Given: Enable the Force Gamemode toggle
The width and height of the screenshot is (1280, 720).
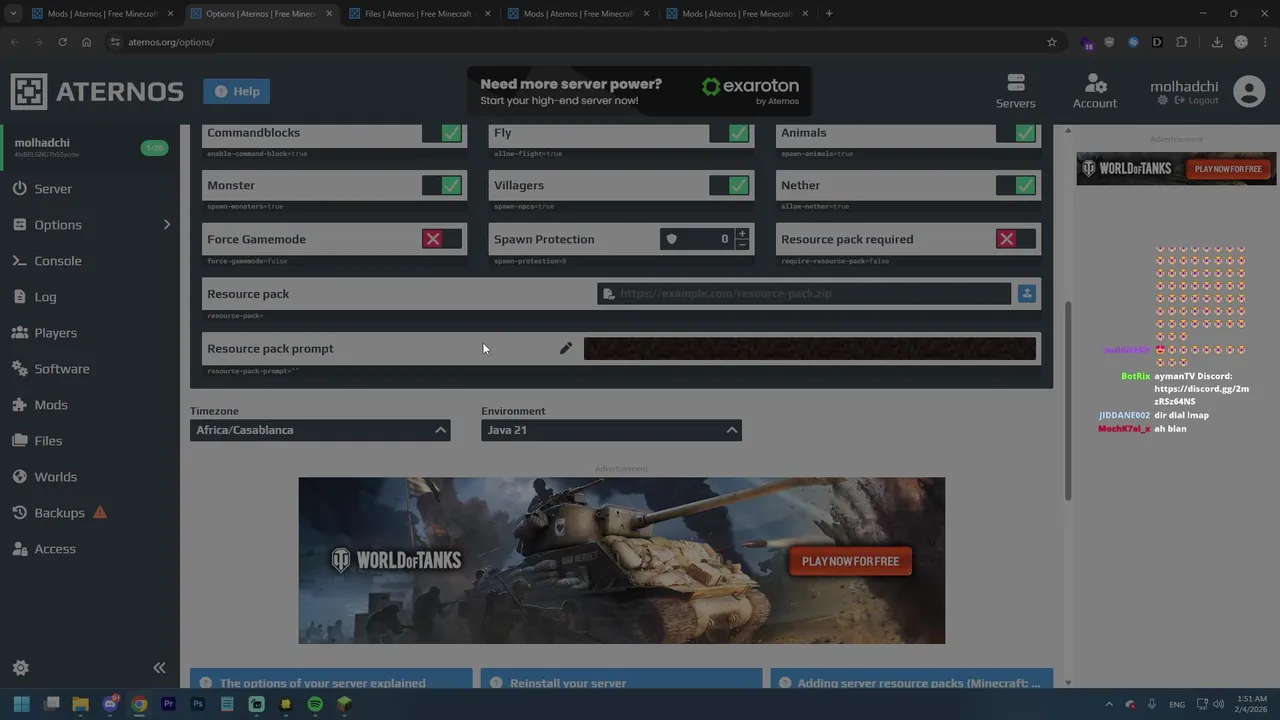Looking at the screenshot, I should (442, 239).
